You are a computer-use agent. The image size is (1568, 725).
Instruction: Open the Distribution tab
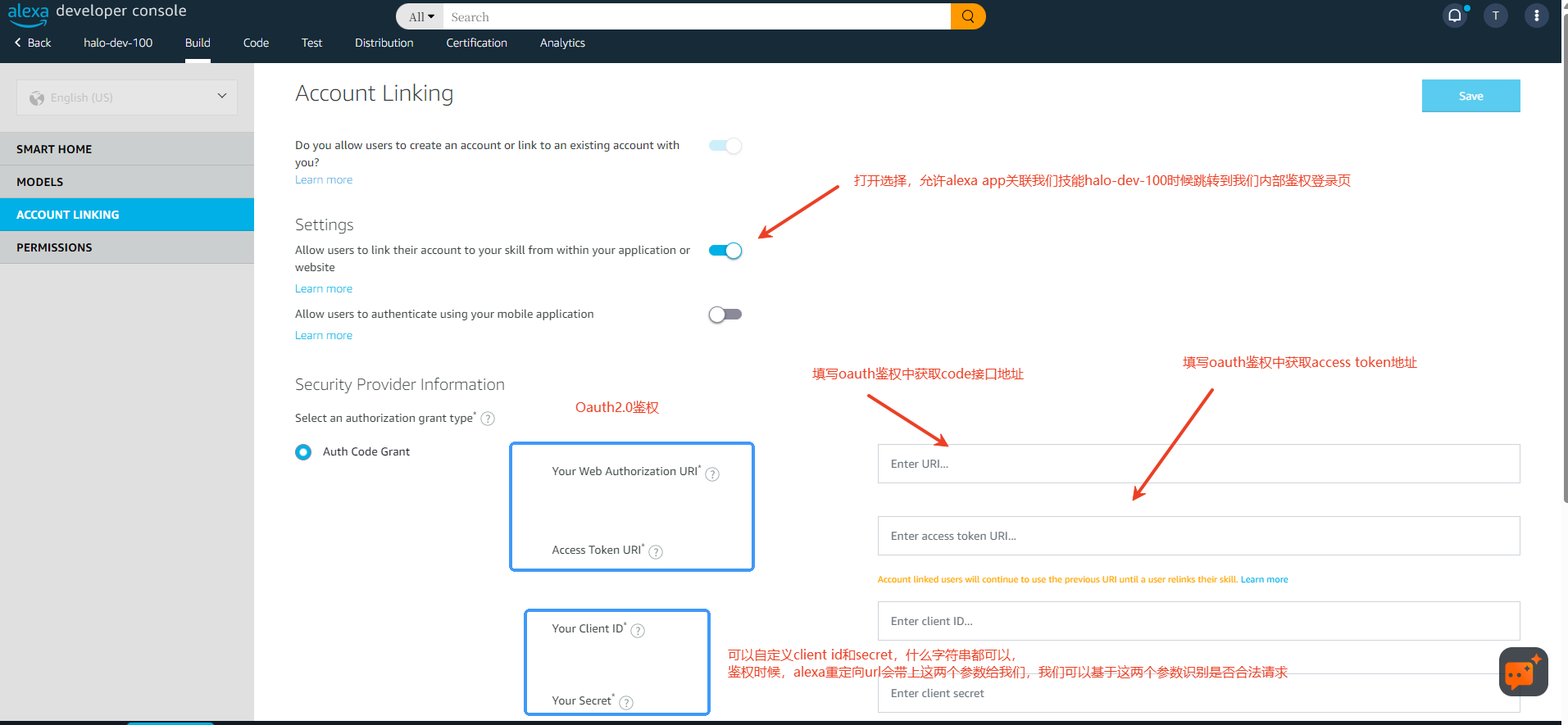point(384,43)
